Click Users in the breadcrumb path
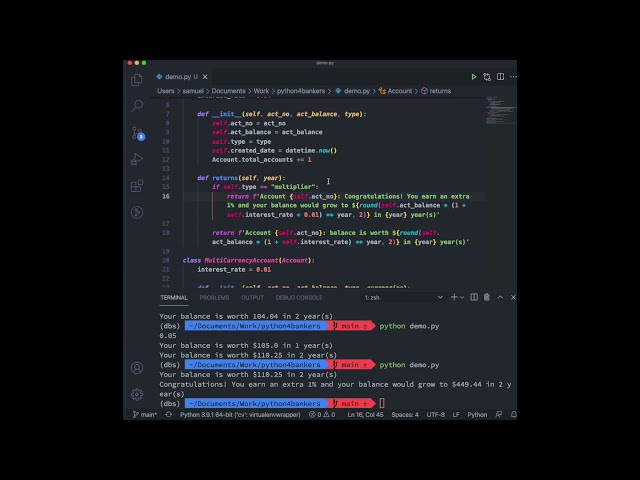640x480 pixels. click(166, 91)
